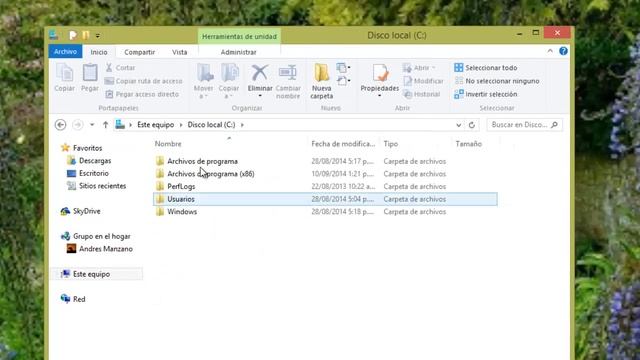The image size is (640, 360).
Task: Expand the Mover a dropdown
Action: click(x=204, y=96)
